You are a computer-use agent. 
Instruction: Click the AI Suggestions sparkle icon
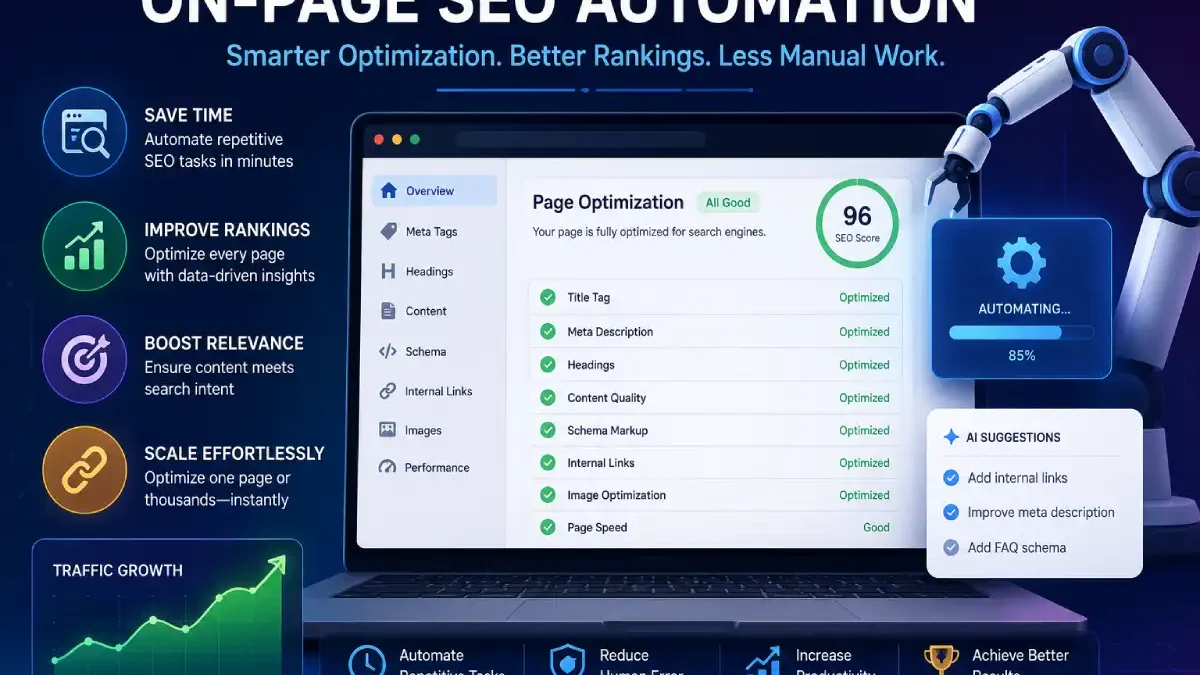point(951,437)
